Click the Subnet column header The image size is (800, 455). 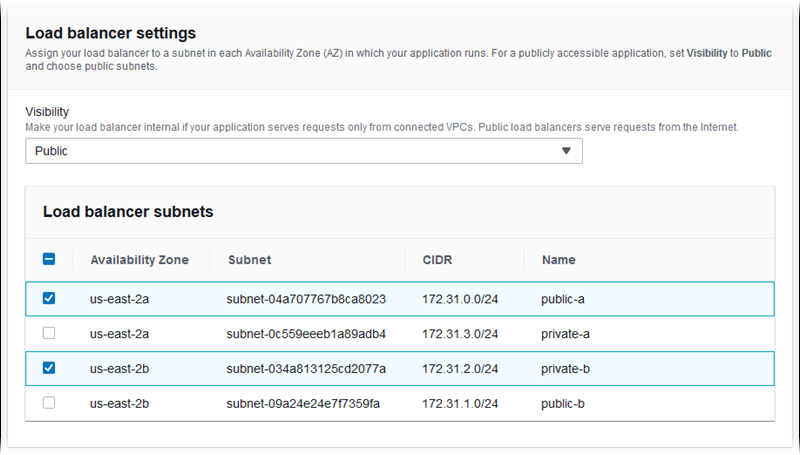(x=249, y=260)
